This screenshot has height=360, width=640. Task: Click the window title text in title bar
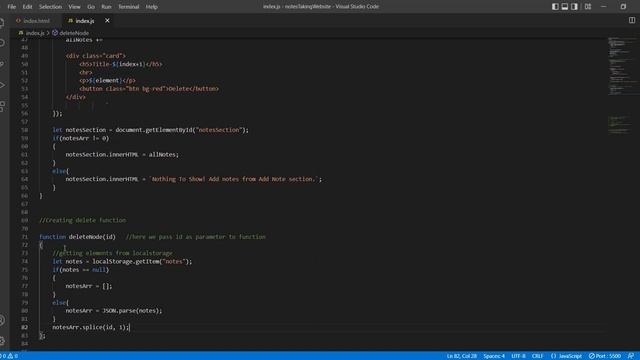321,7
